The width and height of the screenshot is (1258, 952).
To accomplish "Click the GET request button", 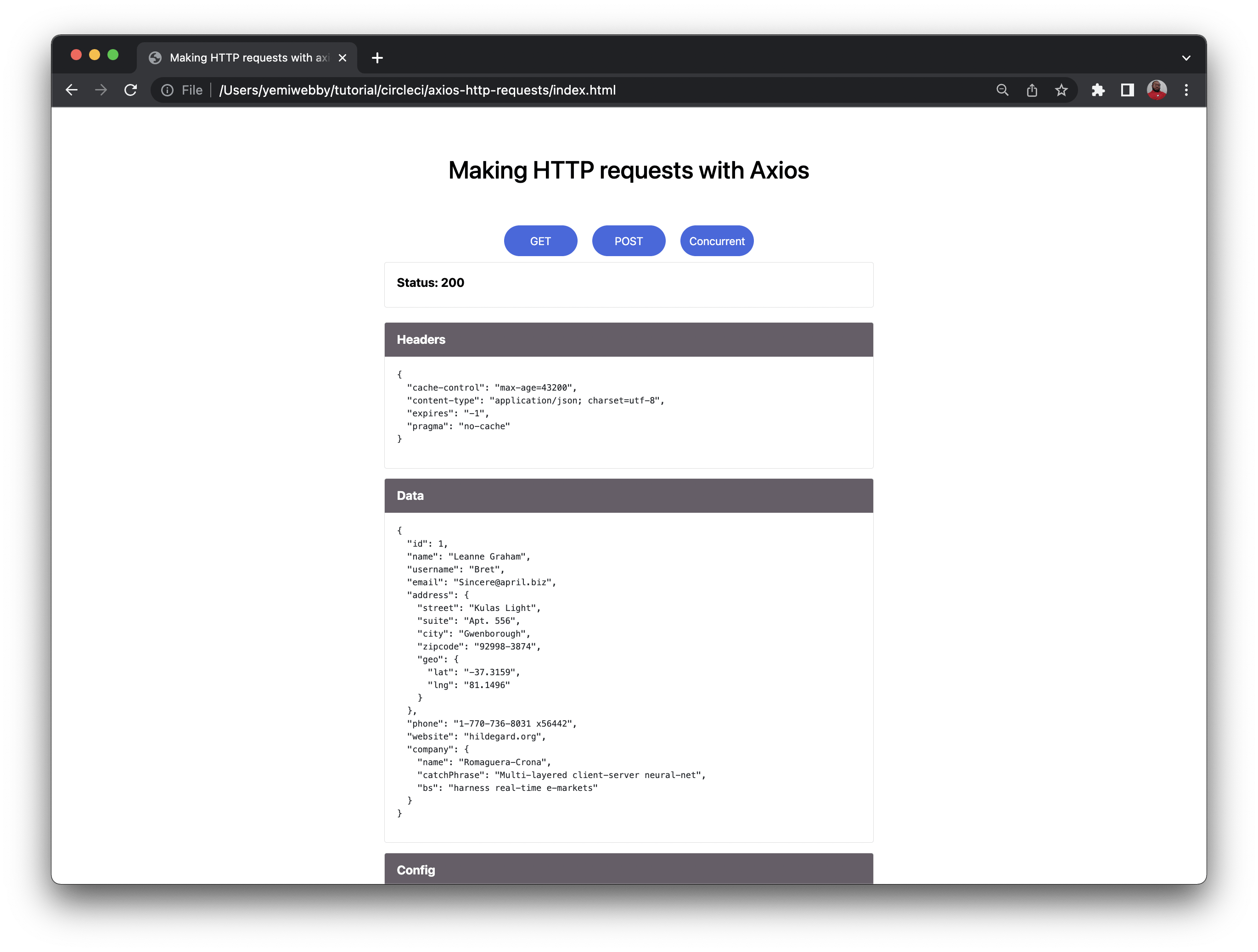I will tap(540, 241).
